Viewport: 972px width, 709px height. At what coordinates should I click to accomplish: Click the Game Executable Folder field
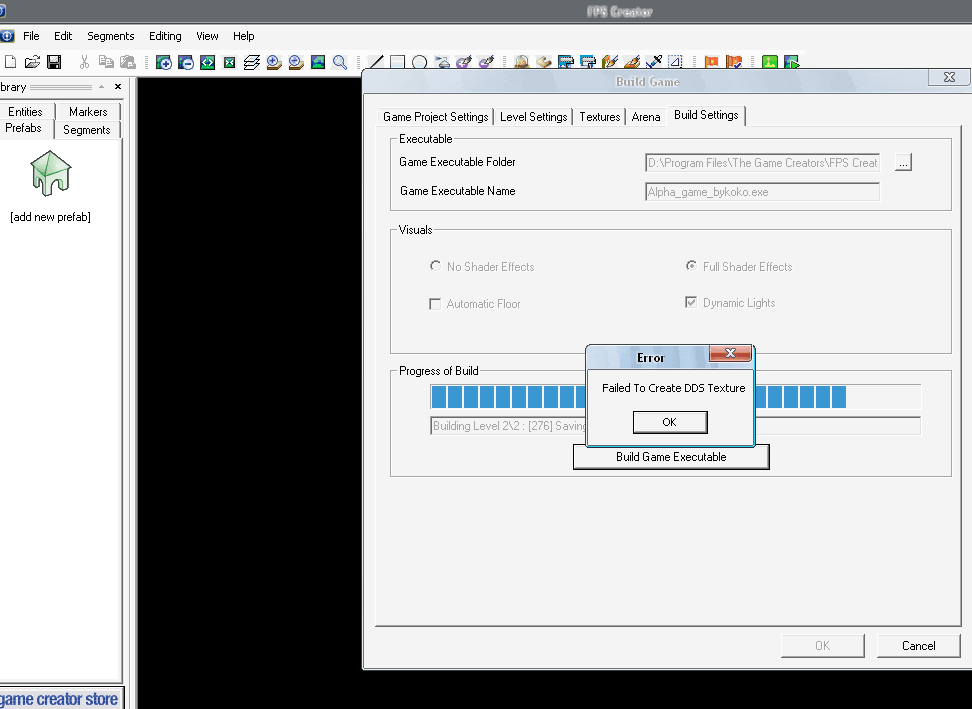coord(762,163)
